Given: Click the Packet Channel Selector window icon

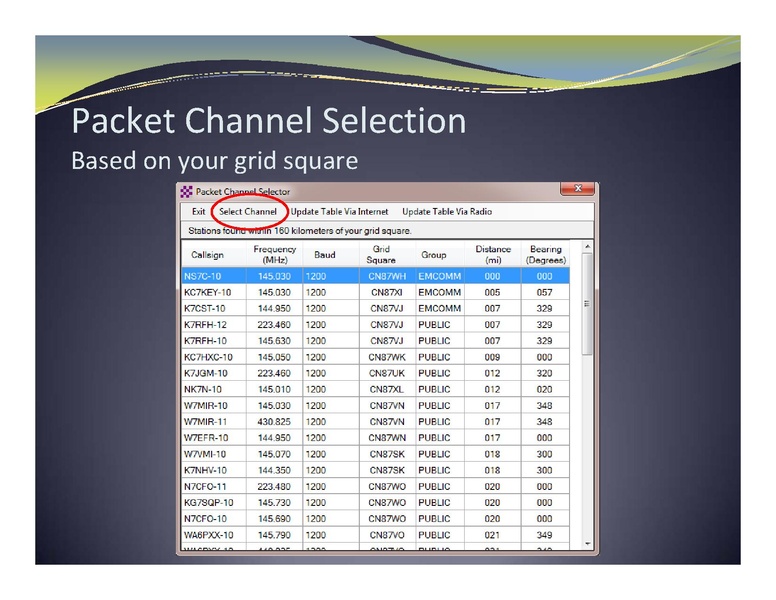Looking at the screenshot, I should click(186, 192).
